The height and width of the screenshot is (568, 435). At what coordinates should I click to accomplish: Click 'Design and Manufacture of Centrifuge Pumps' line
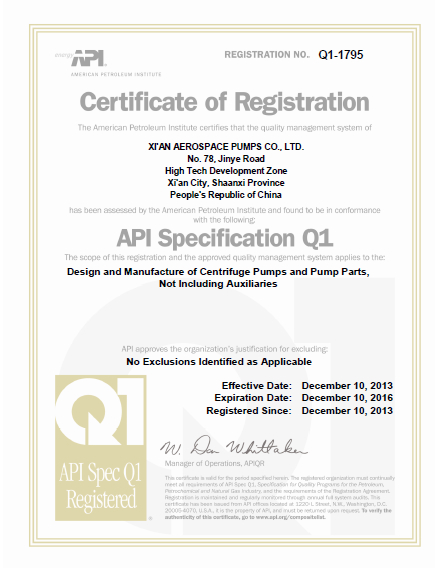(x=218, y=272)
